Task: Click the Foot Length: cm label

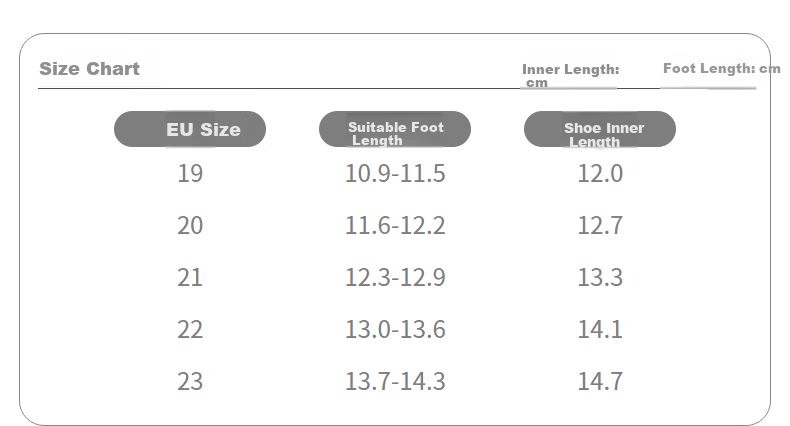Action: tap(721, 68)
